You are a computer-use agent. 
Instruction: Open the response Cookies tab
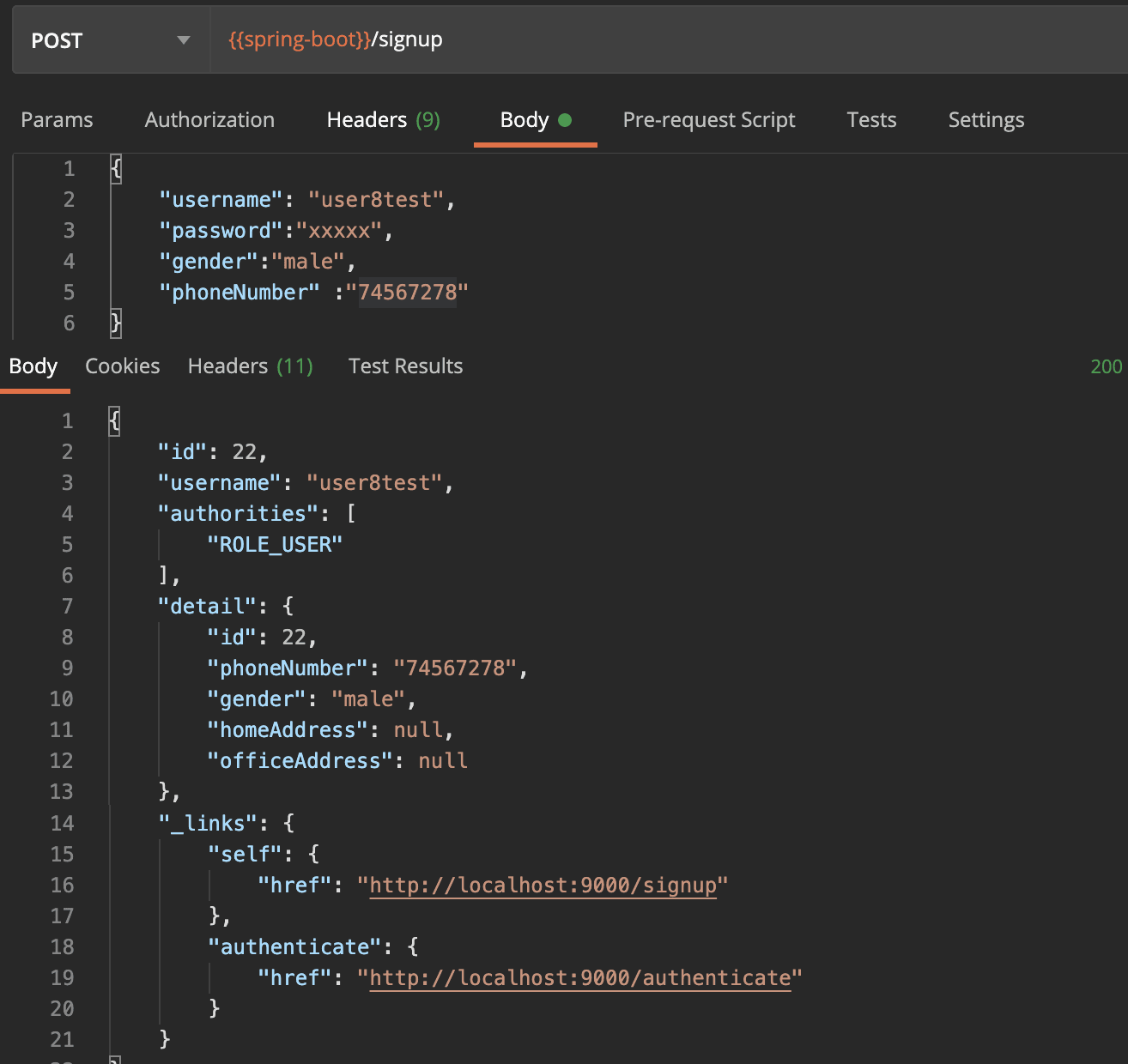click(x=123, y=366)
